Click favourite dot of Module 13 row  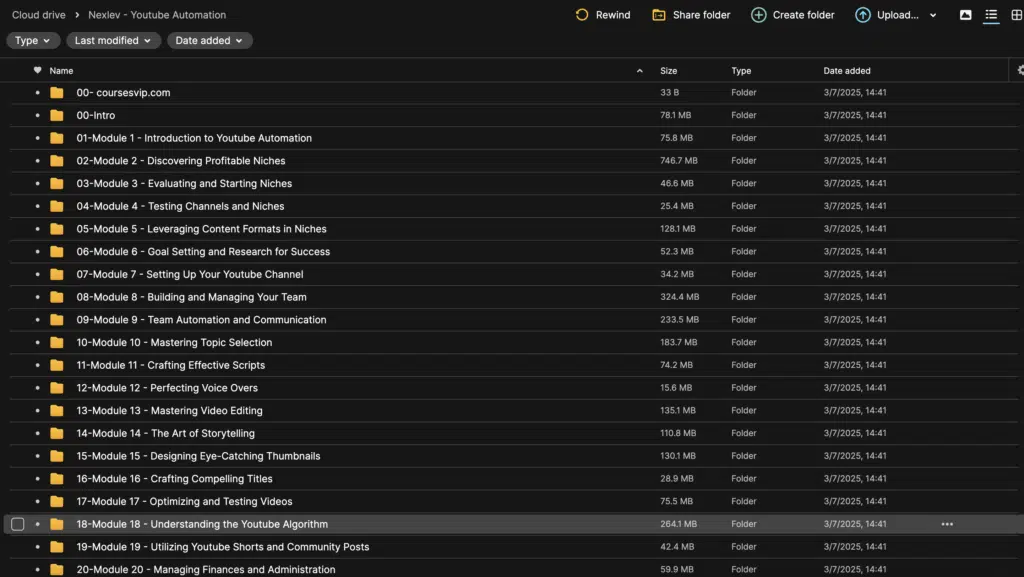(37, 411)
